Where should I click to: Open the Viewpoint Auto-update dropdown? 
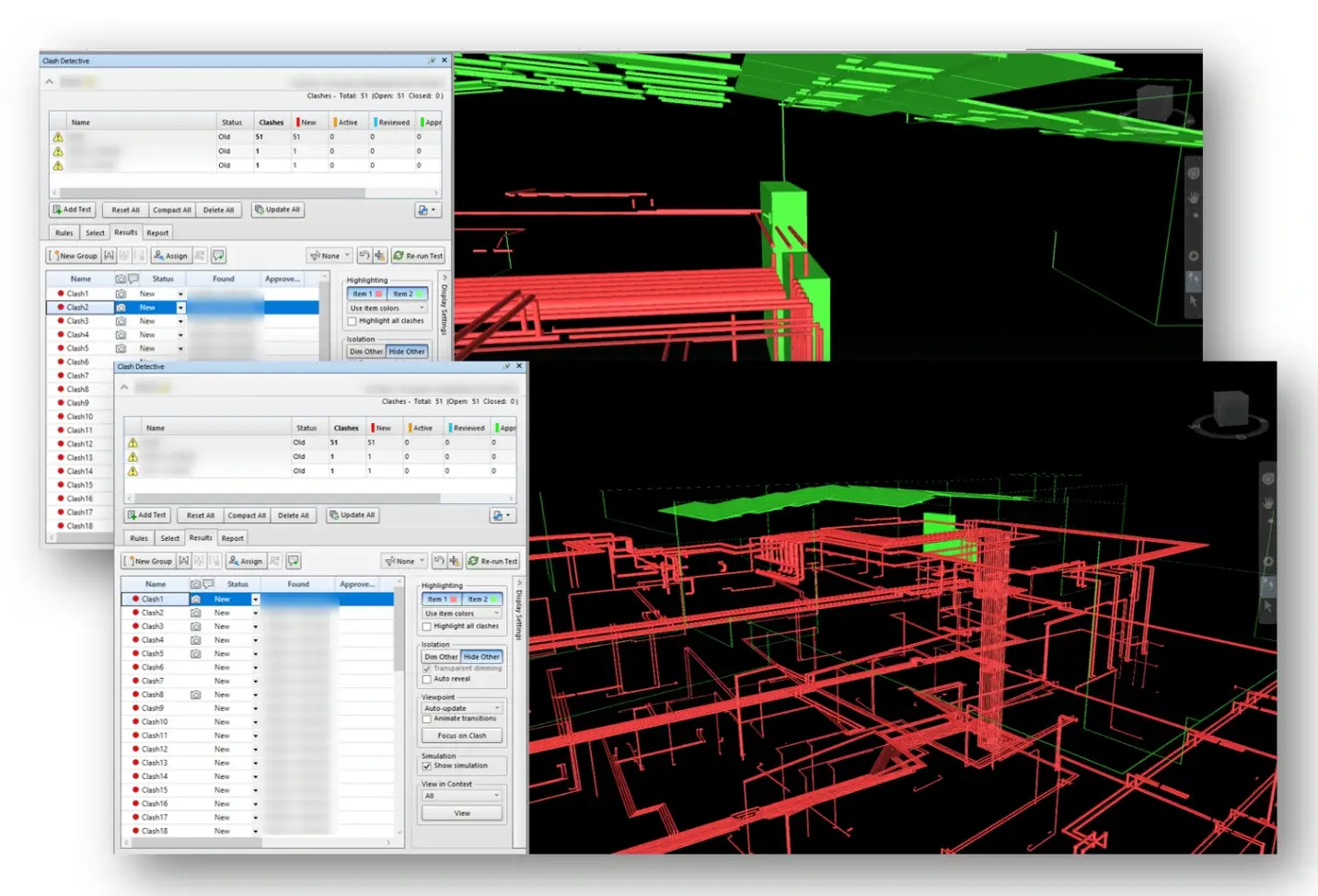tap(462, 708)
